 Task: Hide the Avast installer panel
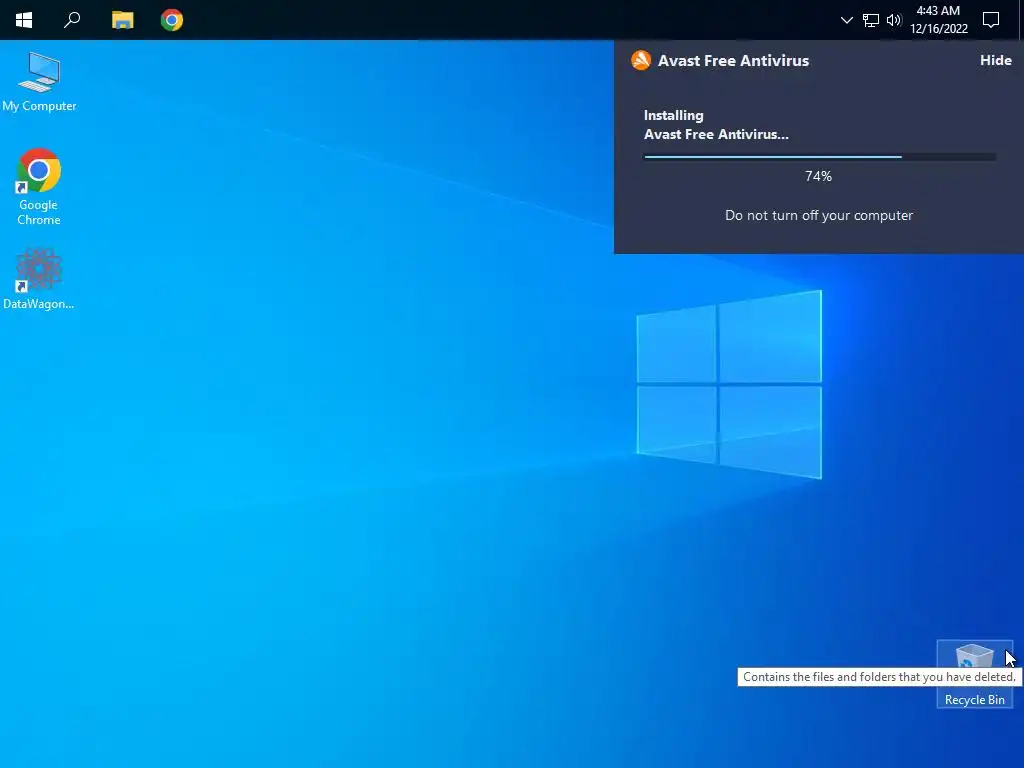[995, 60]
